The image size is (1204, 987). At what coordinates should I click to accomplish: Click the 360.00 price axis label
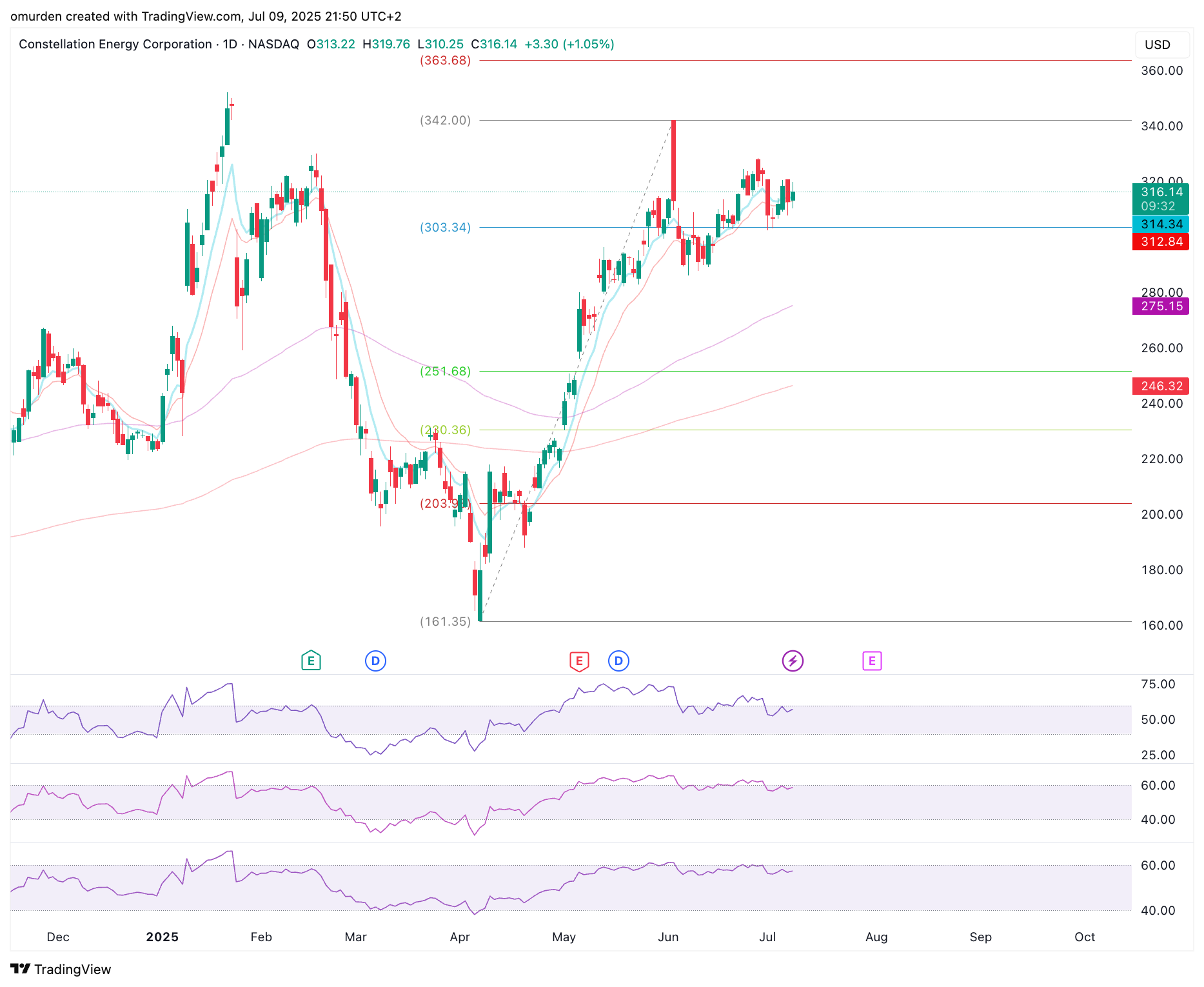click(1162, 70)
